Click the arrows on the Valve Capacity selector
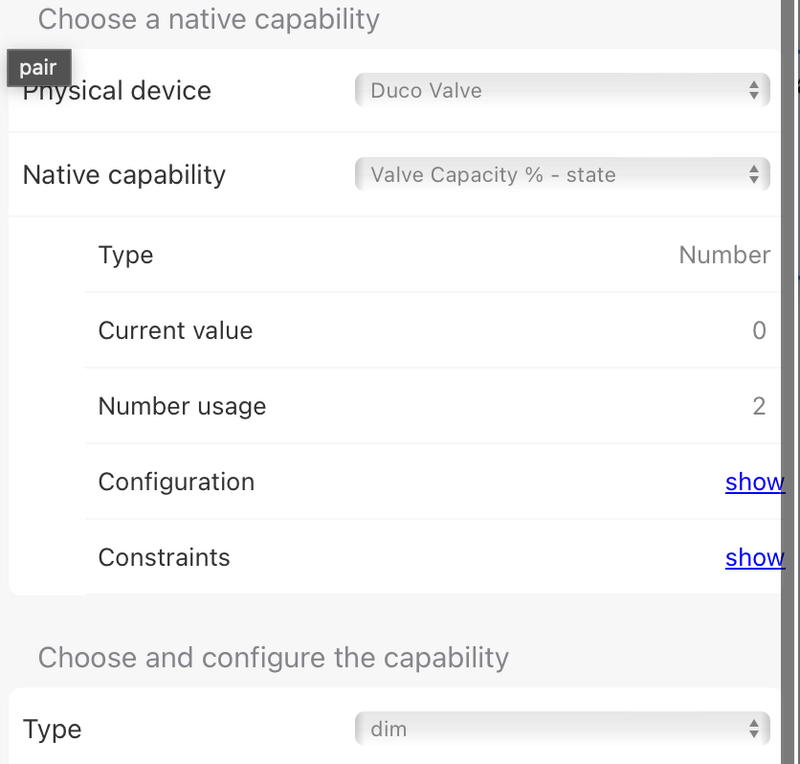 click(x=754, y=174)
